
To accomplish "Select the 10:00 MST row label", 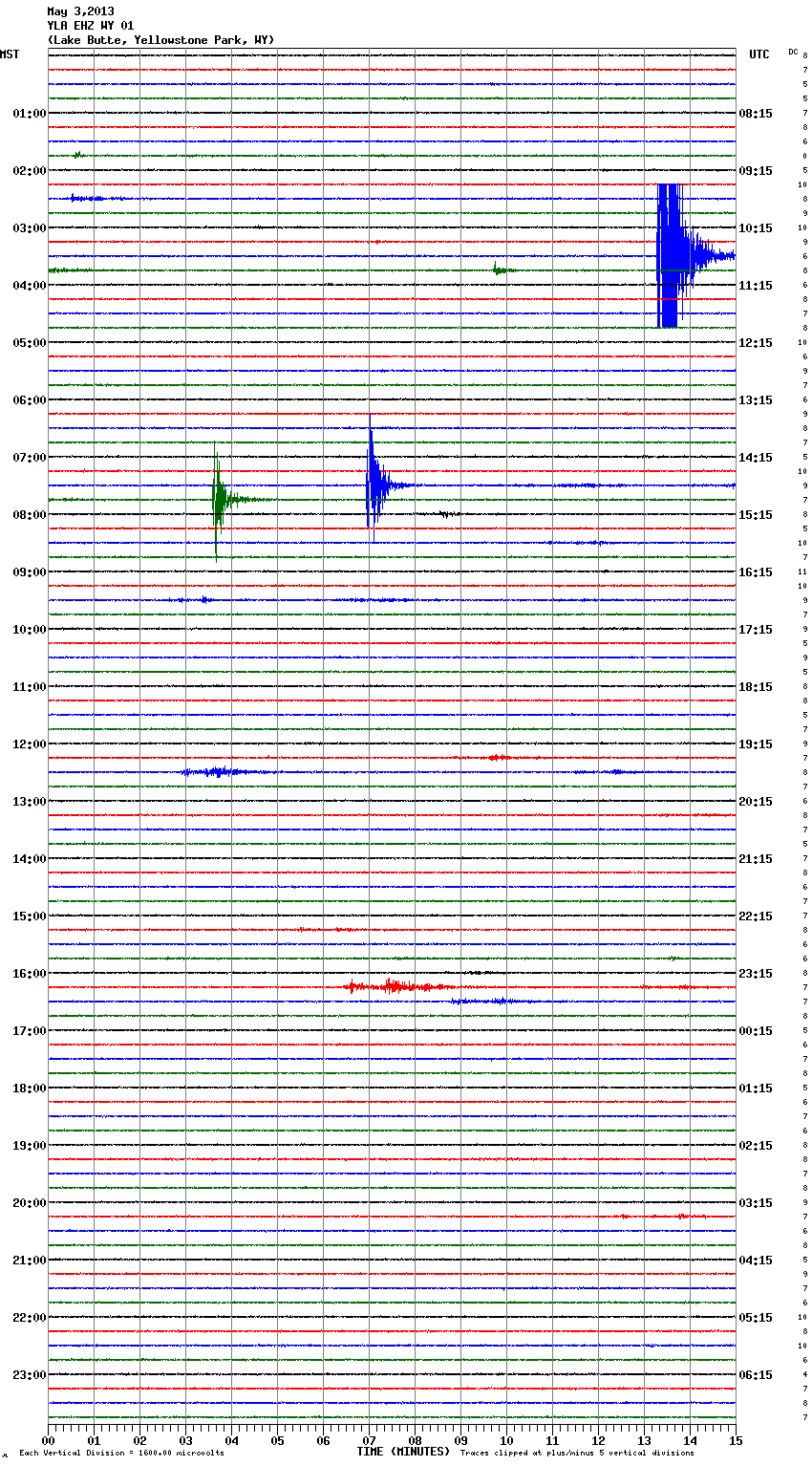I will (29, 630).
